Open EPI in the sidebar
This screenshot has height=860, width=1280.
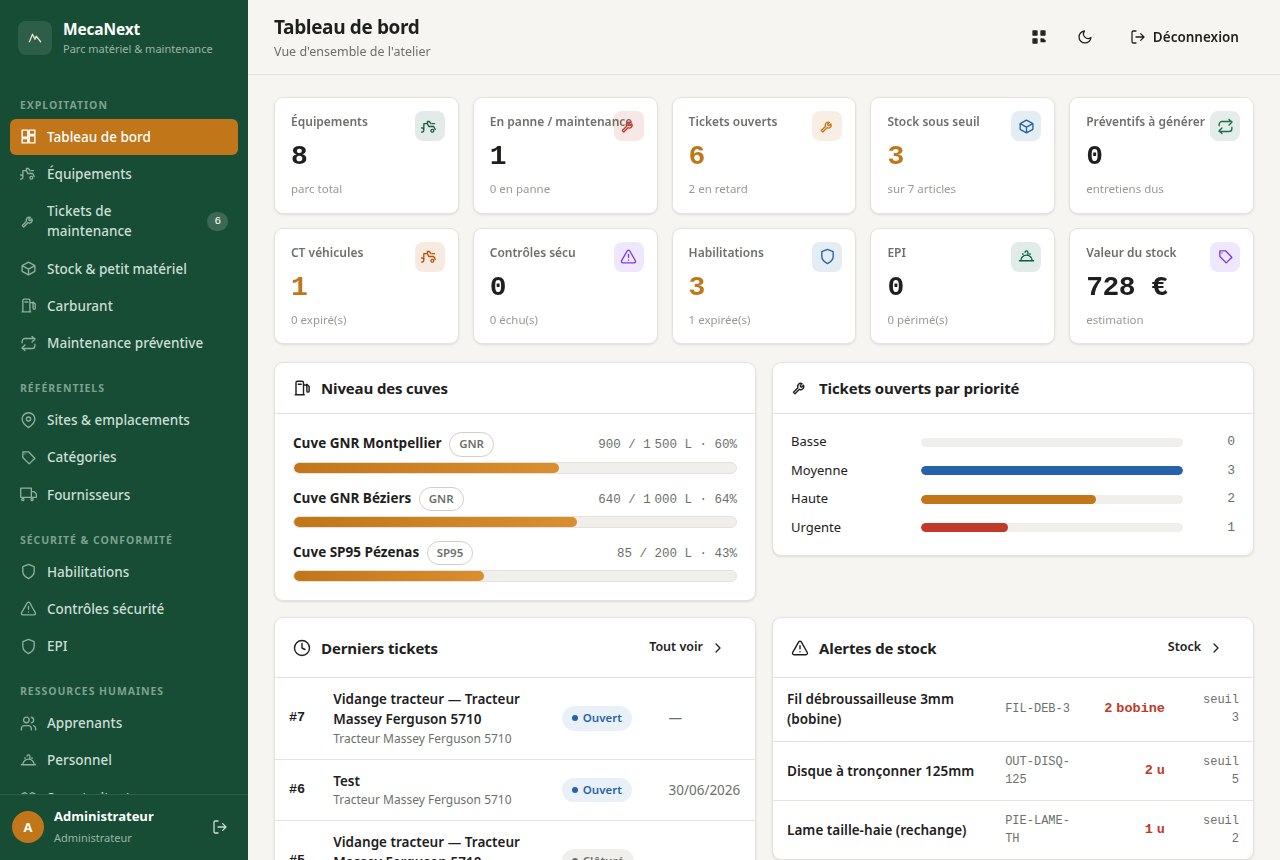(x=124, y=646)
